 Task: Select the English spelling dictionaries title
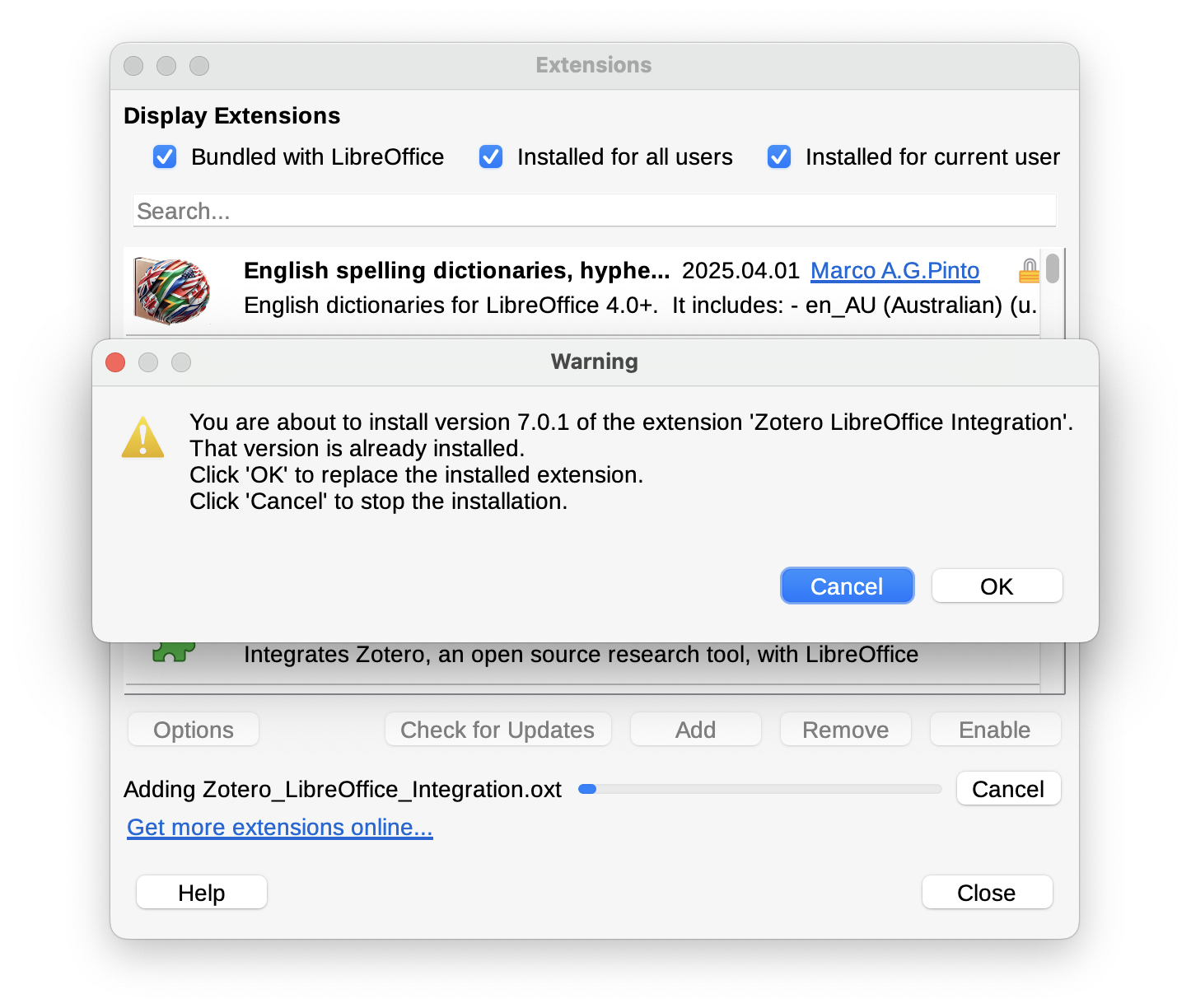coord(457,270)
